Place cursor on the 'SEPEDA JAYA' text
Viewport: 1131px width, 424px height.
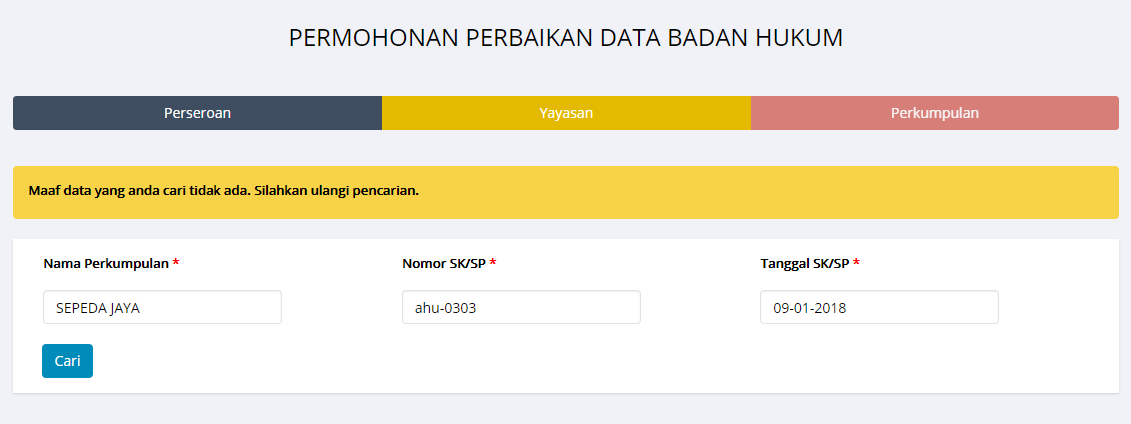click(x=98, y=308)
